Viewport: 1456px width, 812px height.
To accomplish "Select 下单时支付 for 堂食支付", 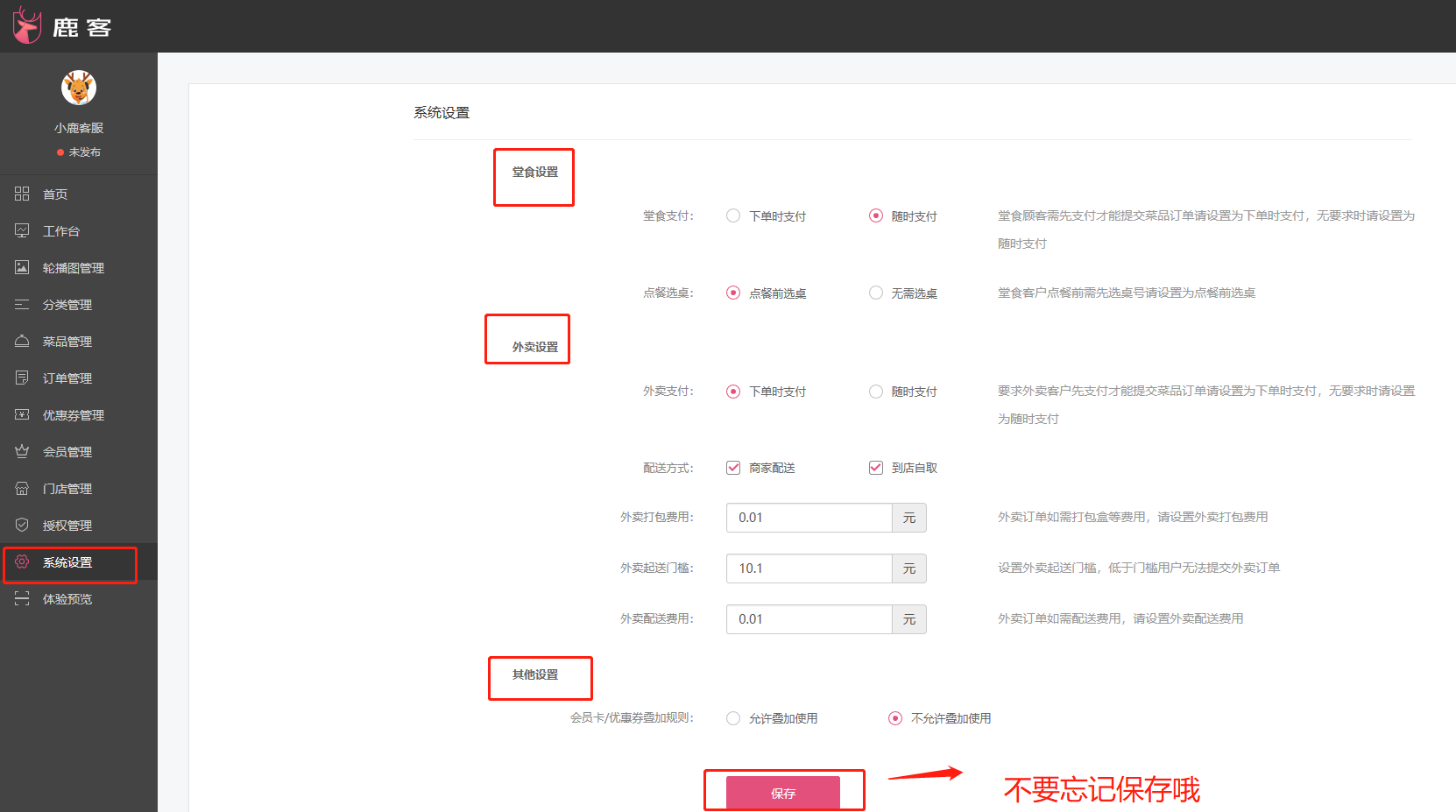I will point(733,215).
